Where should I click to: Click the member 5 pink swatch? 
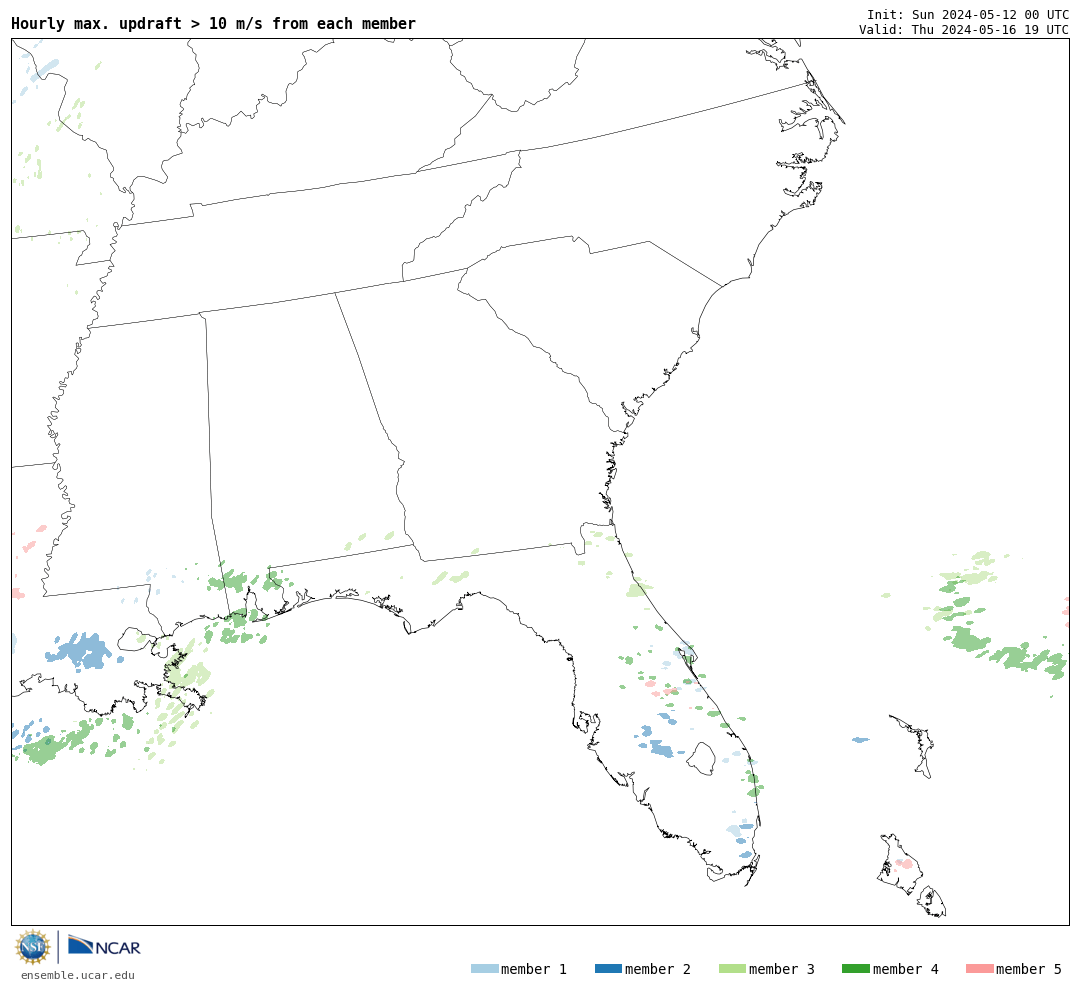[x=979, y=969]
